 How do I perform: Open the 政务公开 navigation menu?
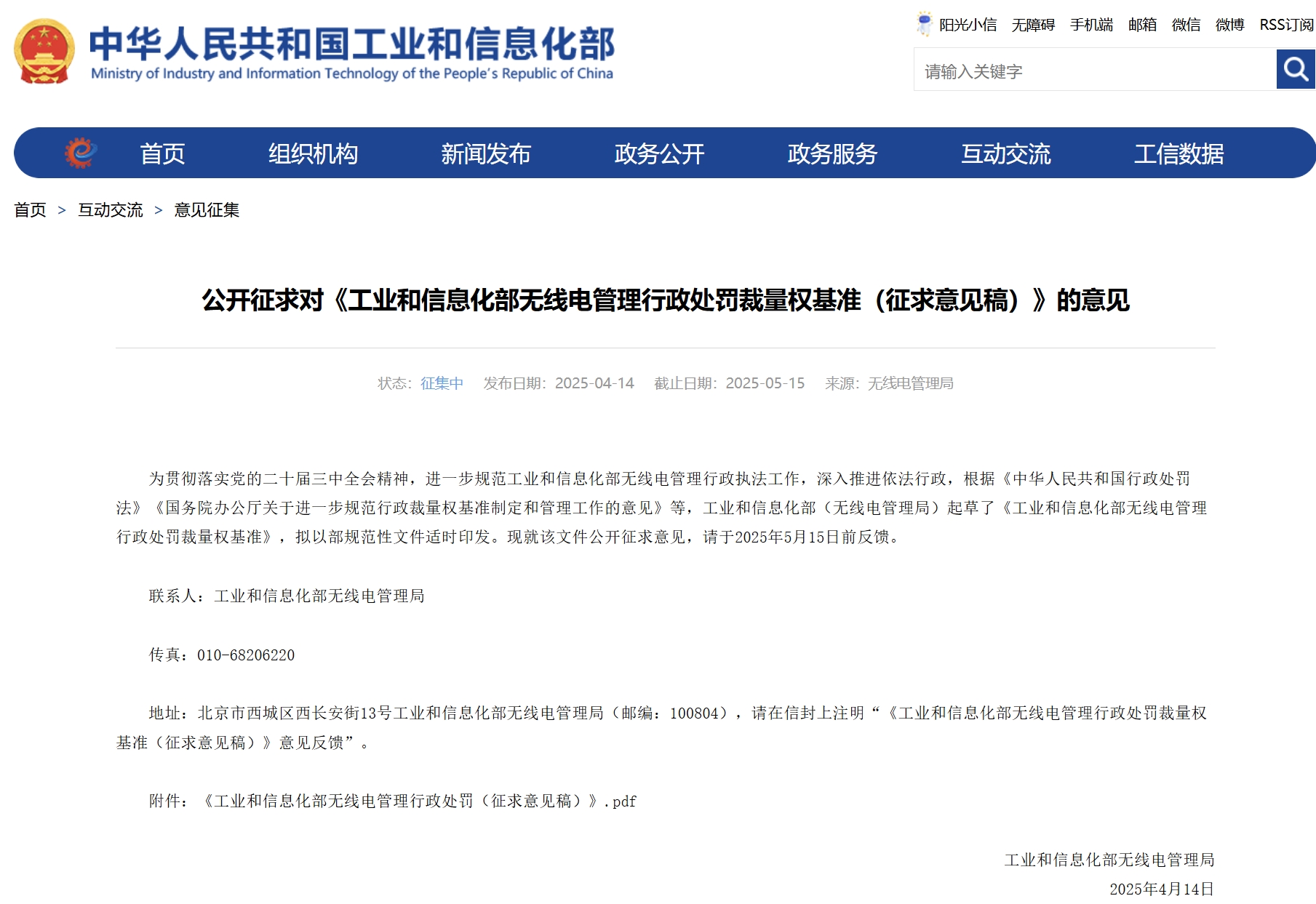[x=659, y=153]
